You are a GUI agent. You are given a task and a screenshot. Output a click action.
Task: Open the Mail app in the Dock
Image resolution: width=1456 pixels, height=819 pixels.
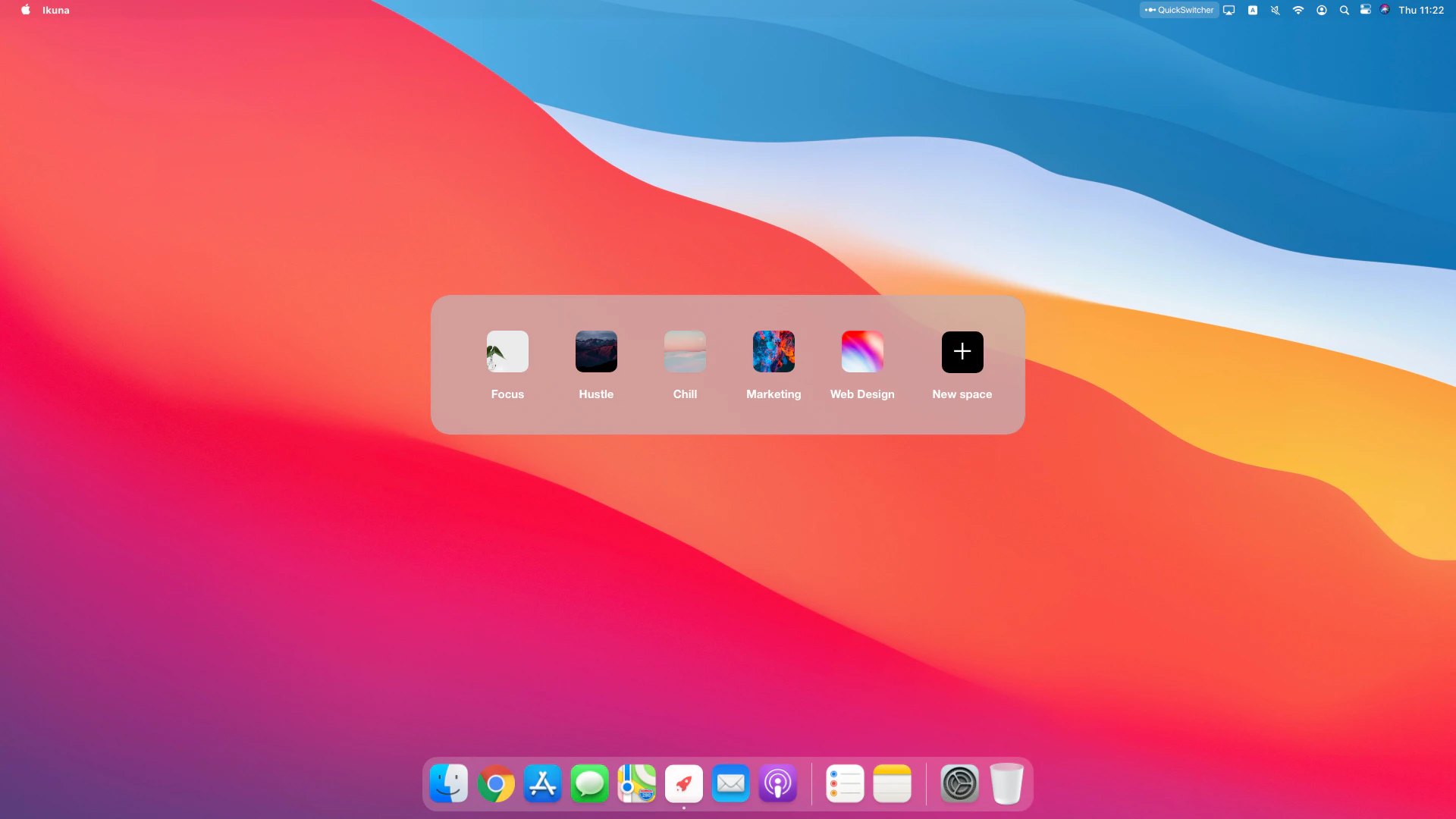[x=731, y=783]
